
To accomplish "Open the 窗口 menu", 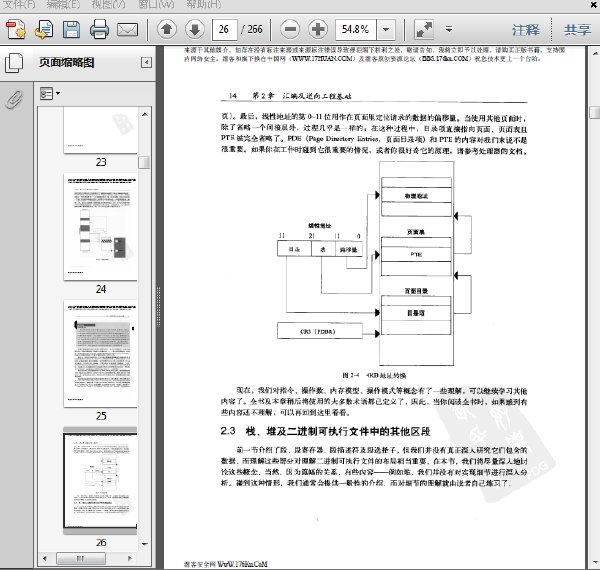I will (156, 5).
